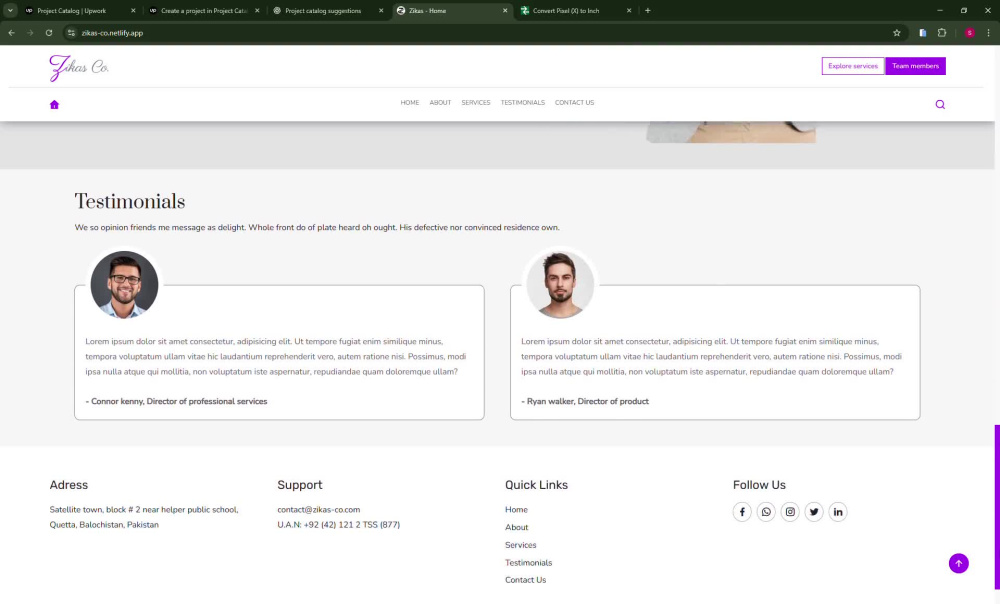The width and height of the screenshot is (1000, 604).
Task: Open the Testimonials quick link in footer
Action: (x=528, y=563)
